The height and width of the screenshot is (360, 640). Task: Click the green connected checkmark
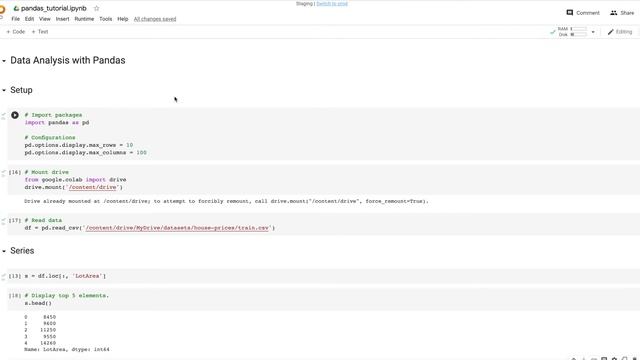coord(553,32)
